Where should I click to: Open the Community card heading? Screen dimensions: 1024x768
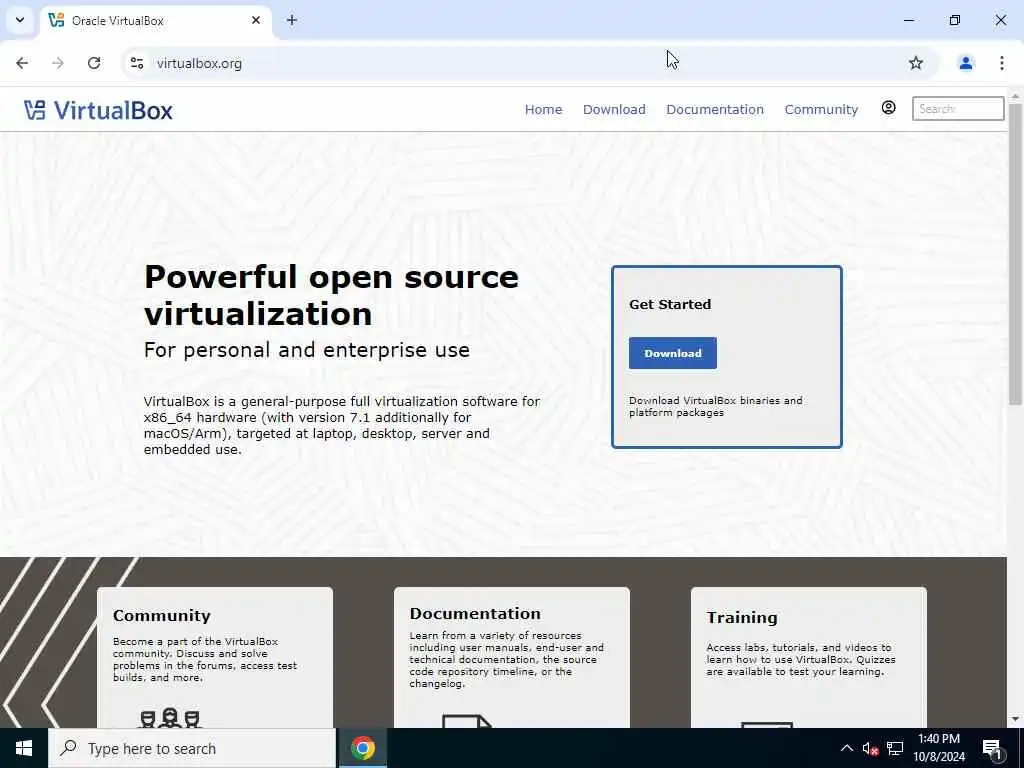tap(162, 615)
